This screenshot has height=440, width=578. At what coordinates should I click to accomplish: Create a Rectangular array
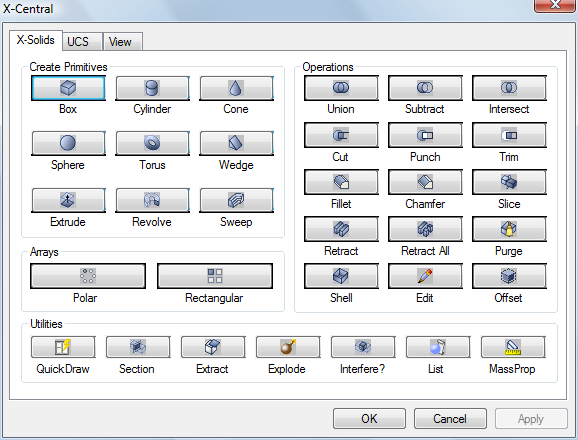point(215,276)
